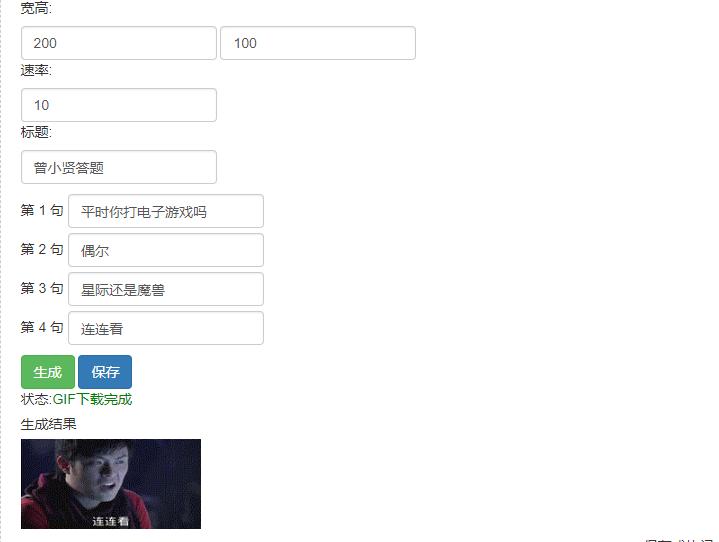719x542 pixels.
Task: Focus the 速率 input showing 10
Action: point(119,105)
